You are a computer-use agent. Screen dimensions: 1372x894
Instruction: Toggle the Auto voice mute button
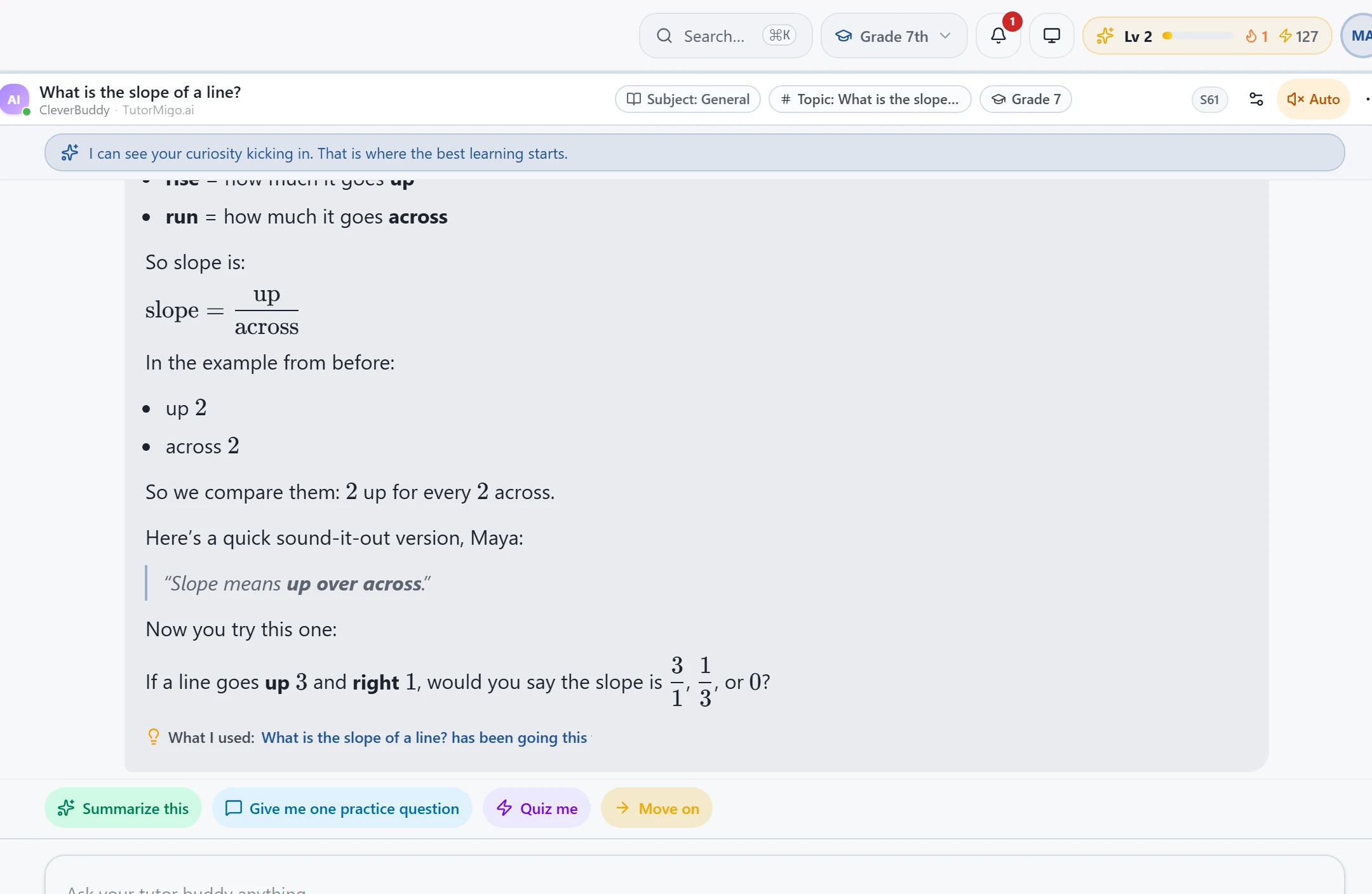(x=1313, y=99)
